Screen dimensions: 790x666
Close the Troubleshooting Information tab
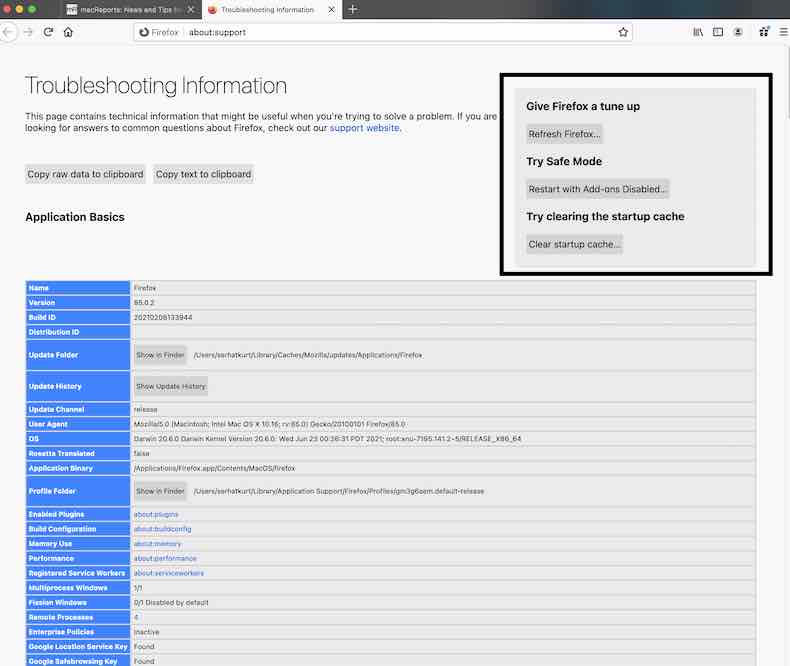331,10
